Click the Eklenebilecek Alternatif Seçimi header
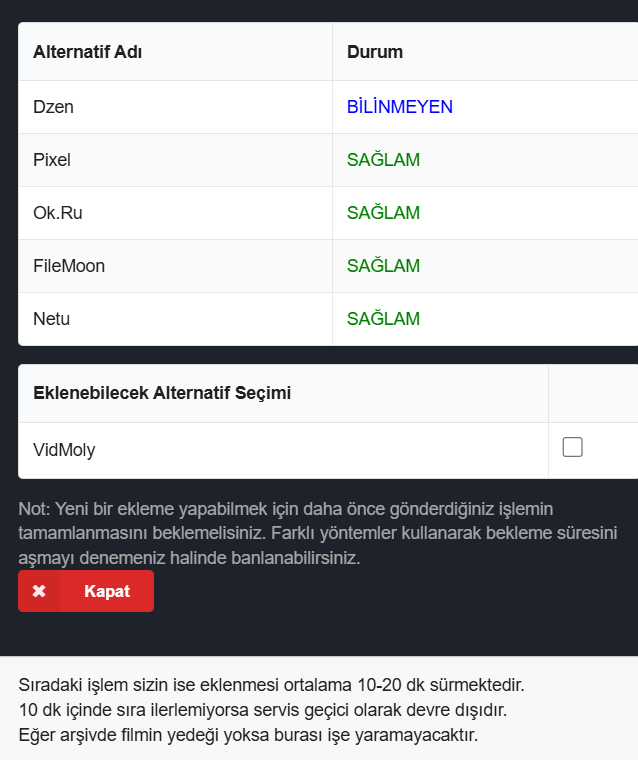Screen dimensions: 638x760 (x=162, y=393)
